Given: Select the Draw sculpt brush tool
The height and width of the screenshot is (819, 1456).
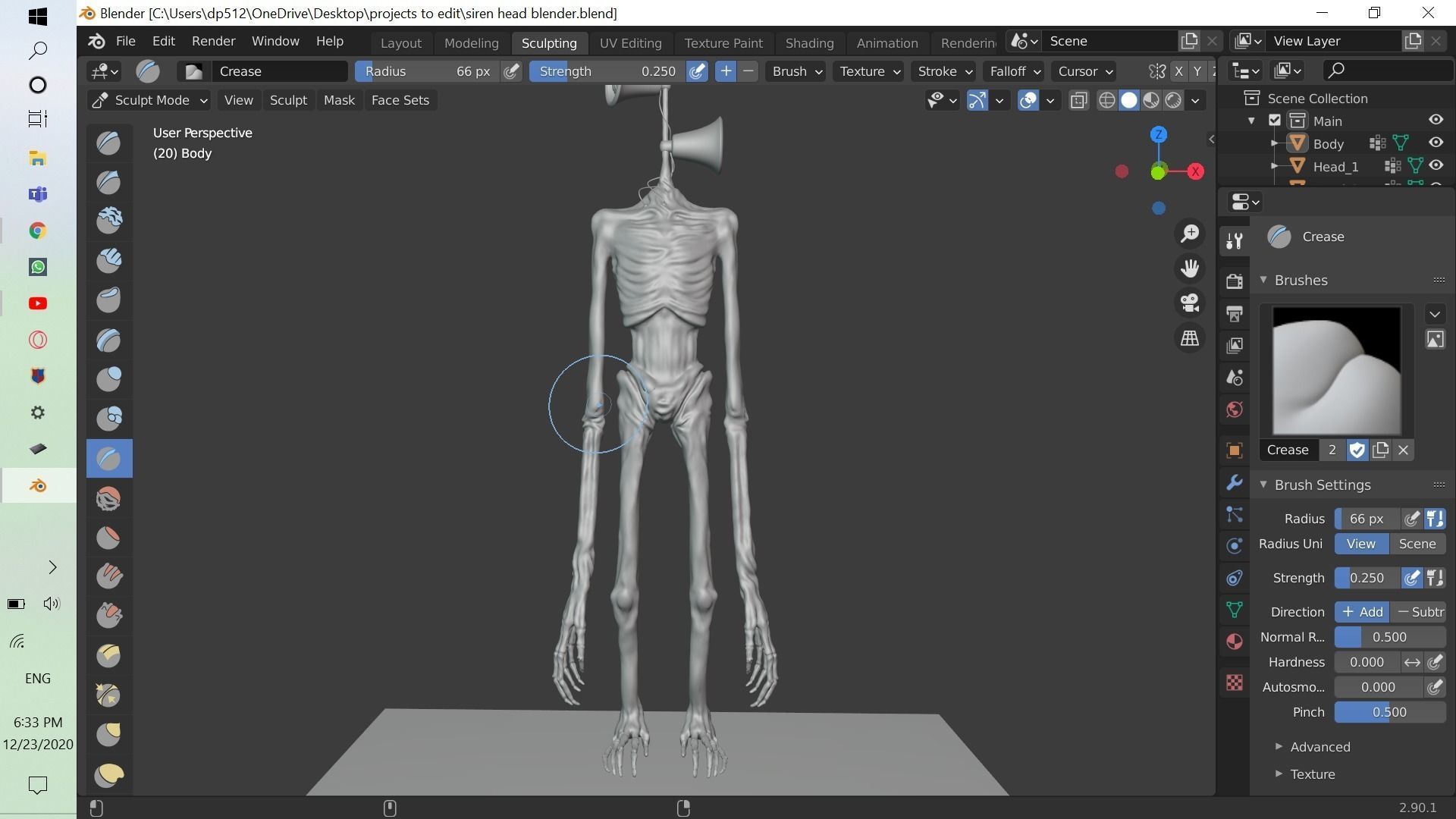Looking at the screenshot, I should pyautogui.click(x=109, y=143).
